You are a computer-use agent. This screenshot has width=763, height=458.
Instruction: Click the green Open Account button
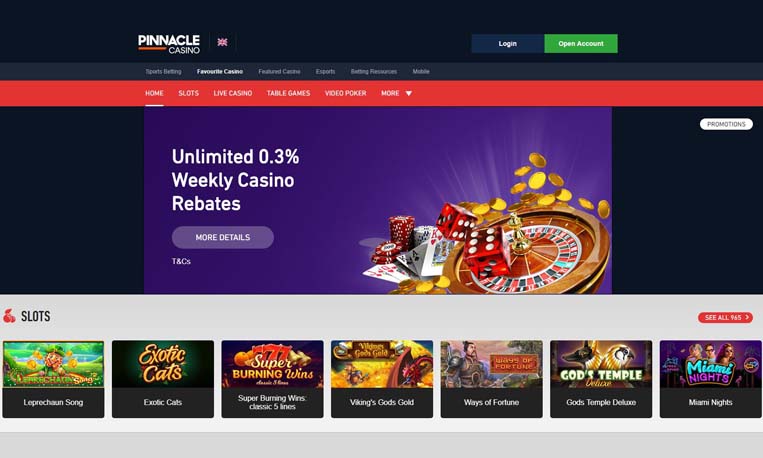point(581,43)
